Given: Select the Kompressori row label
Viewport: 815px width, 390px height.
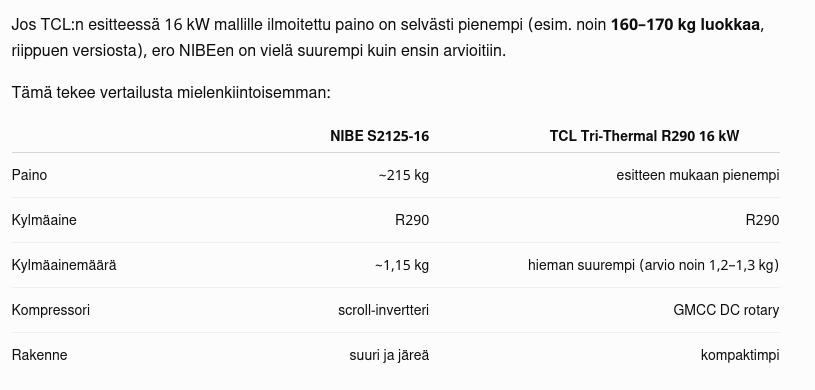Looking at the screenshot, I should 50,310.
